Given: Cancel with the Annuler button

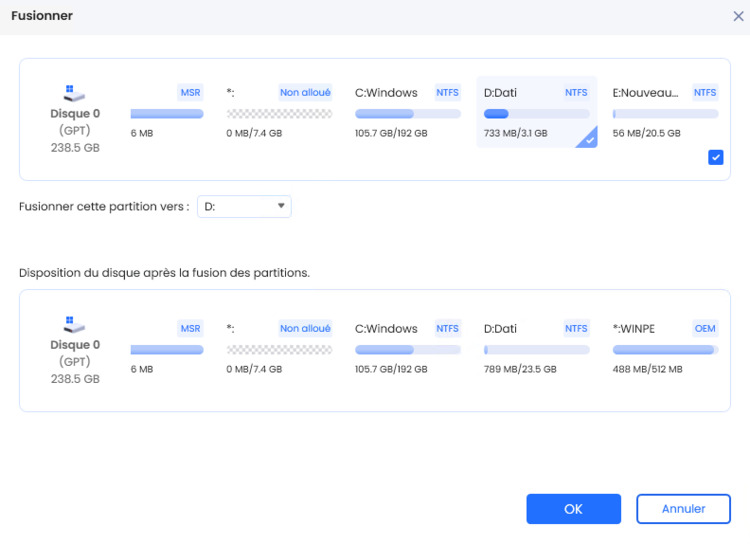Looking at the screenshot, I should (x=683, y=509).
